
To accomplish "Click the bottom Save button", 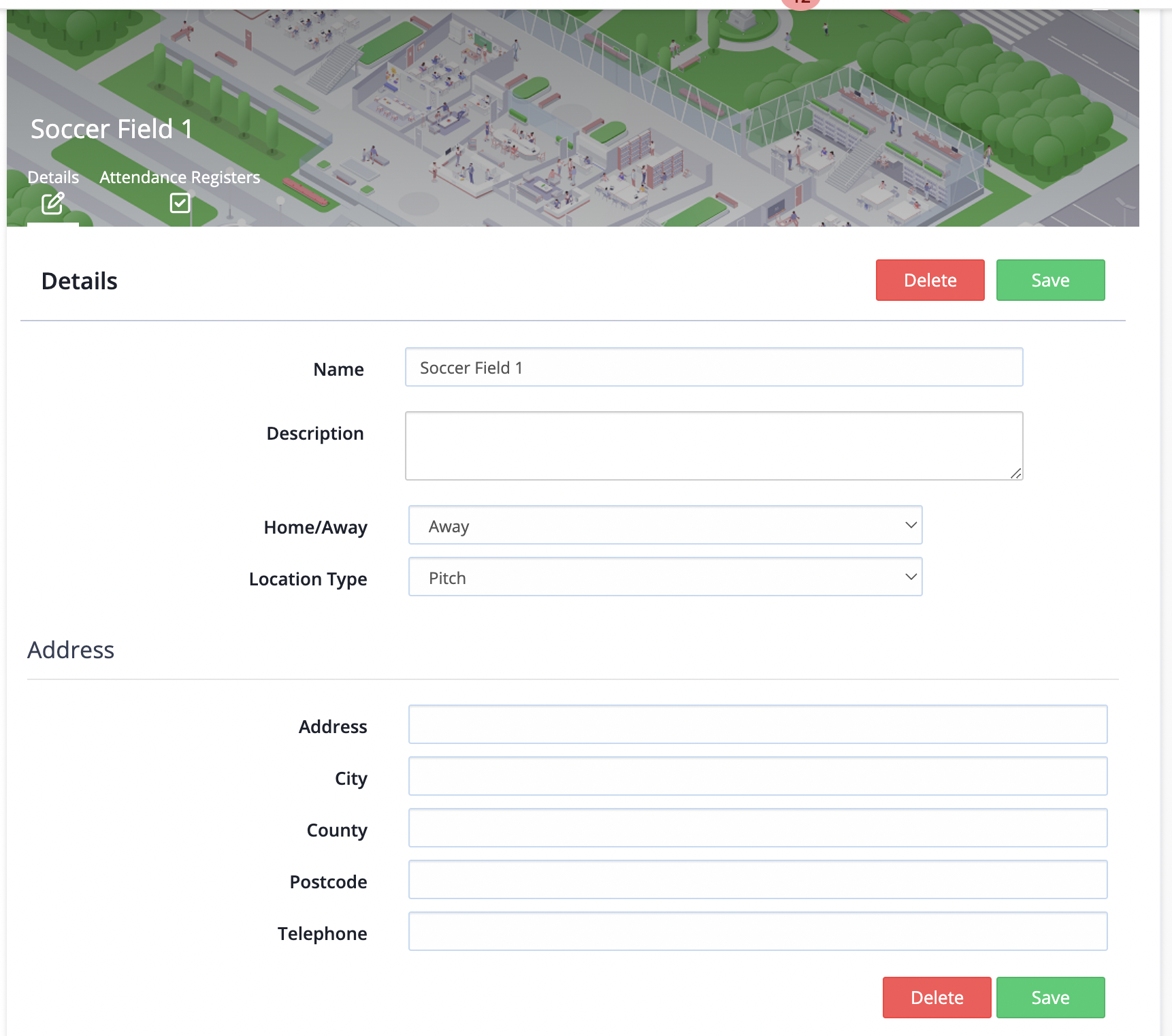I will click(x=1050, y=997).
